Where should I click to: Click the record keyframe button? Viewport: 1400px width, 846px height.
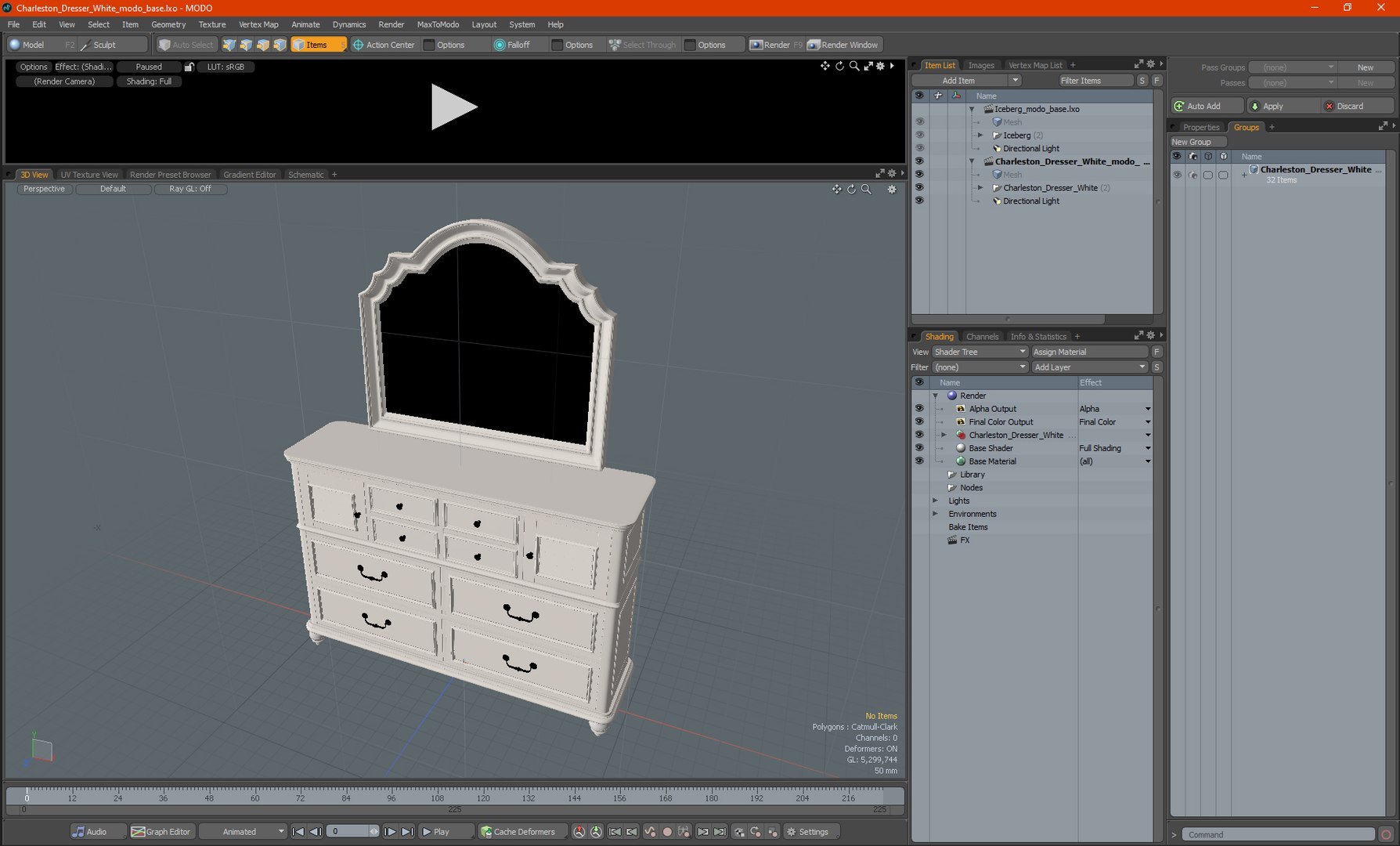pyautogui.click(x=667, y=832)
